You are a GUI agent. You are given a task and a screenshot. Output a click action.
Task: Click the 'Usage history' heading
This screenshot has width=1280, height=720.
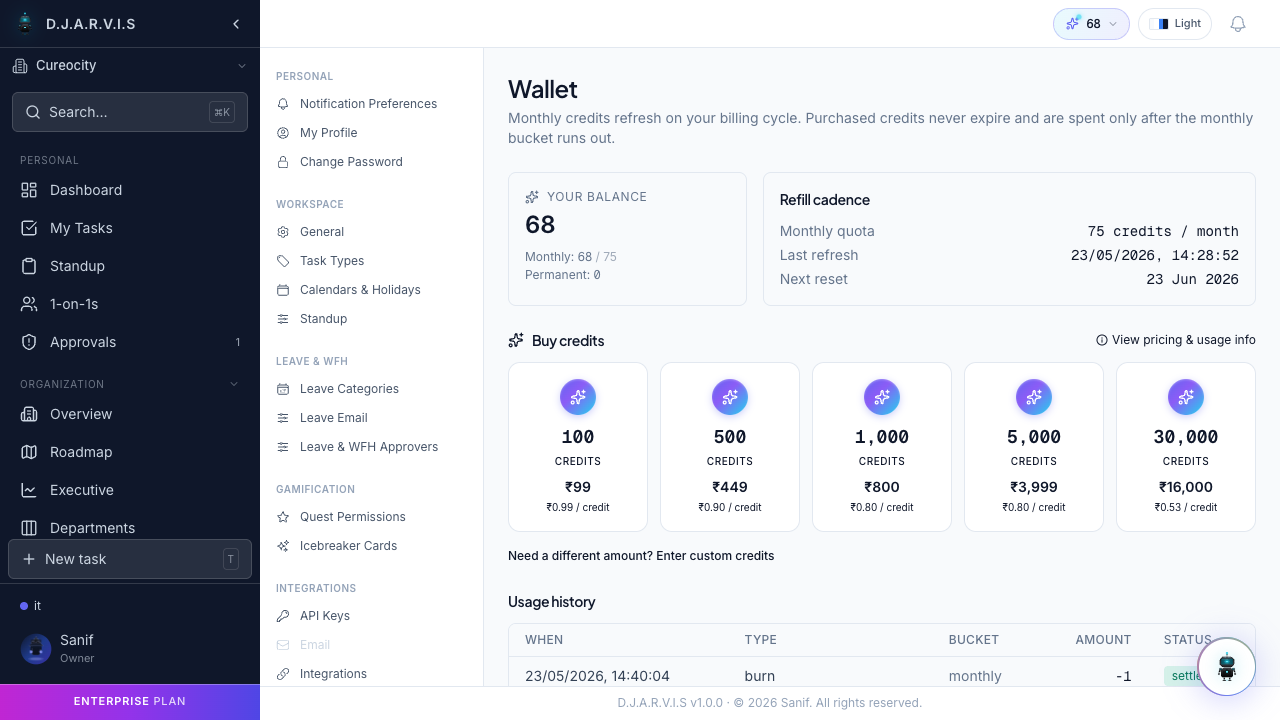552,602
